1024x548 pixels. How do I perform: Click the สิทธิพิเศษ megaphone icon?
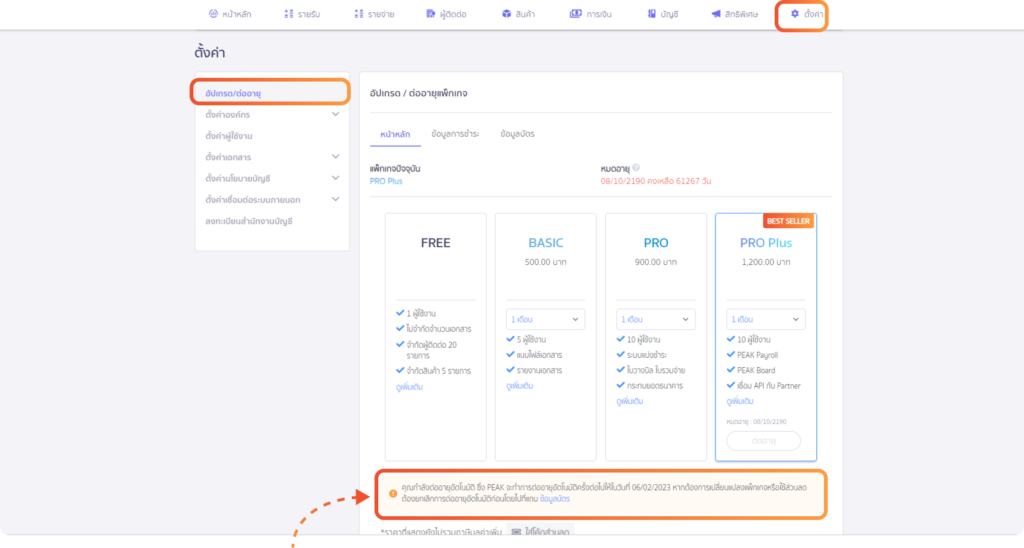click(716, 14)
